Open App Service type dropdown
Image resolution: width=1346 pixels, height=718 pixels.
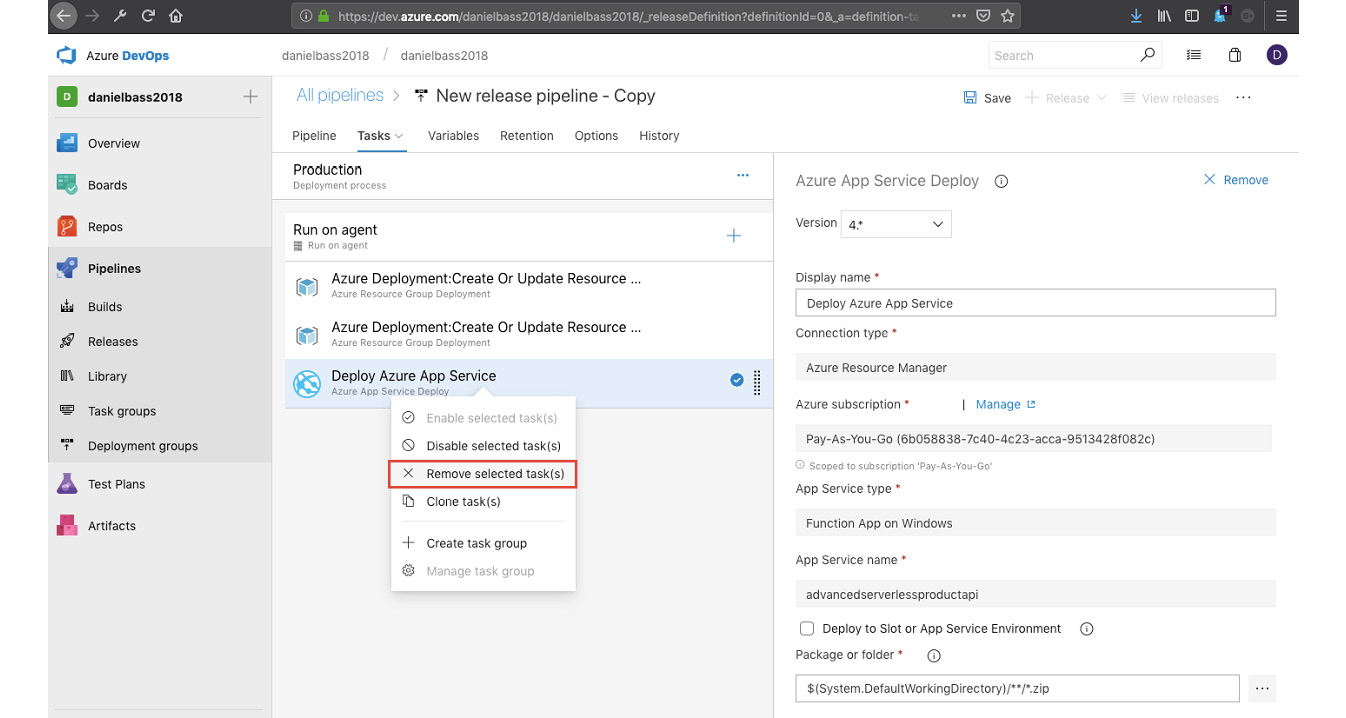coord(1036,523)
